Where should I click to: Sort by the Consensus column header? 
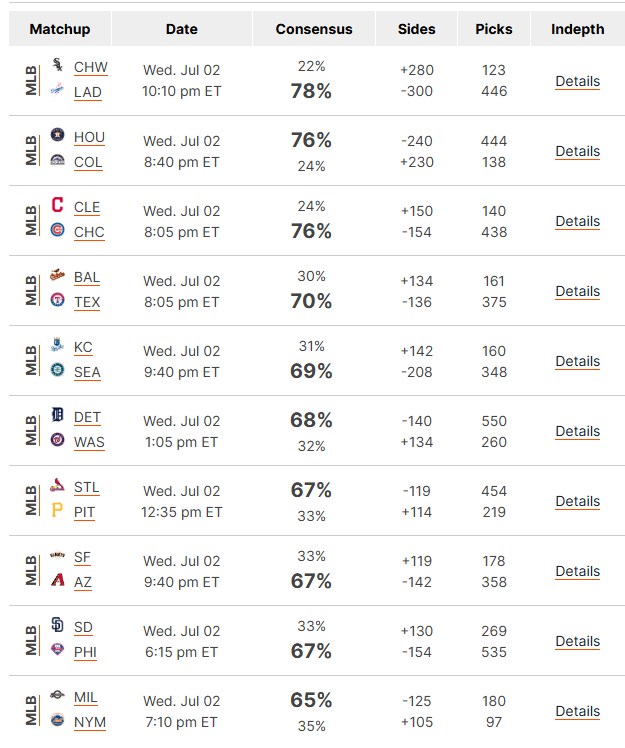[x=314, y=29]
